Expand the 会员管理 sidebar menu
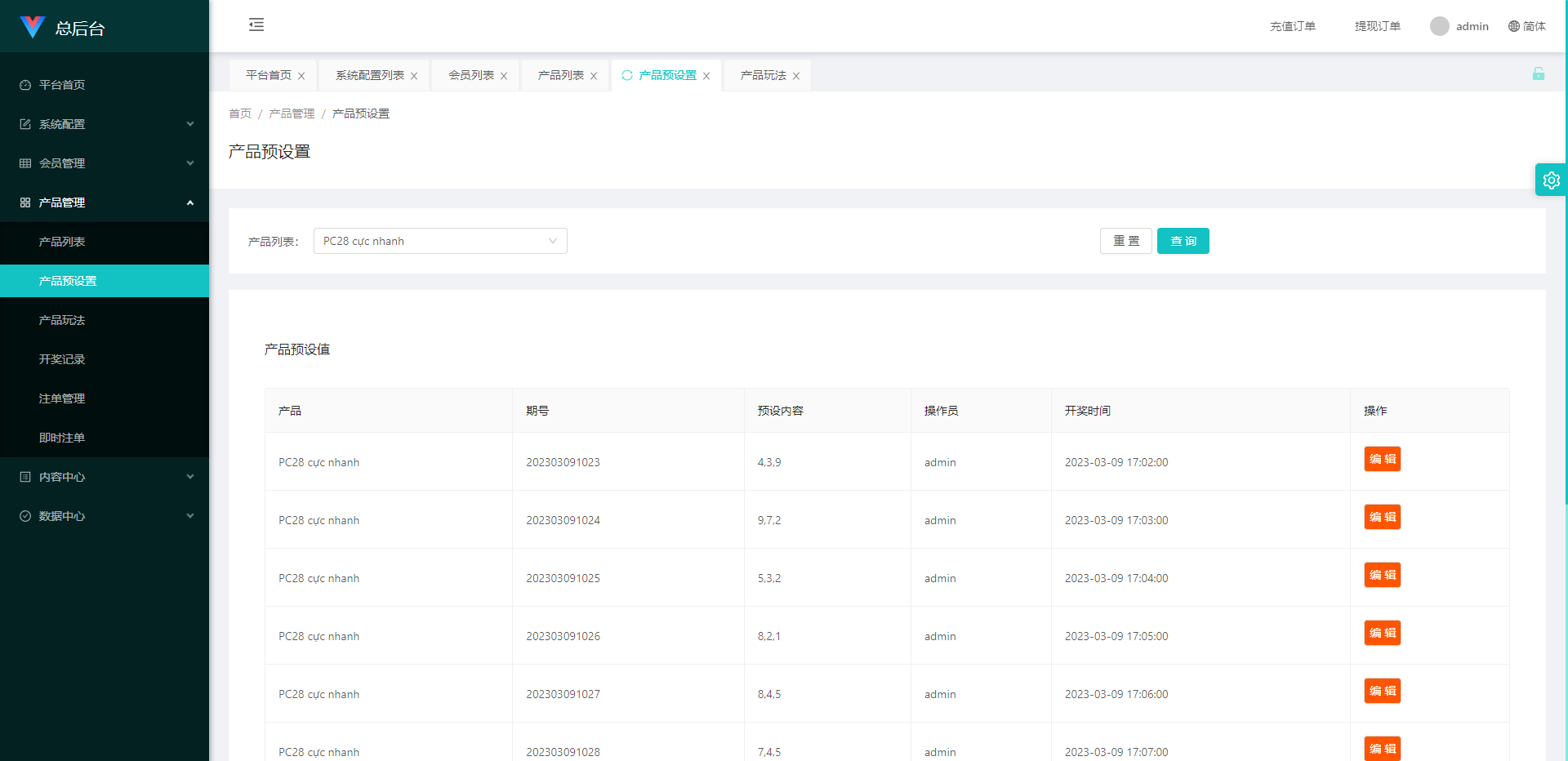This screenshot has height=761, width=1568. tap(105, 163)
